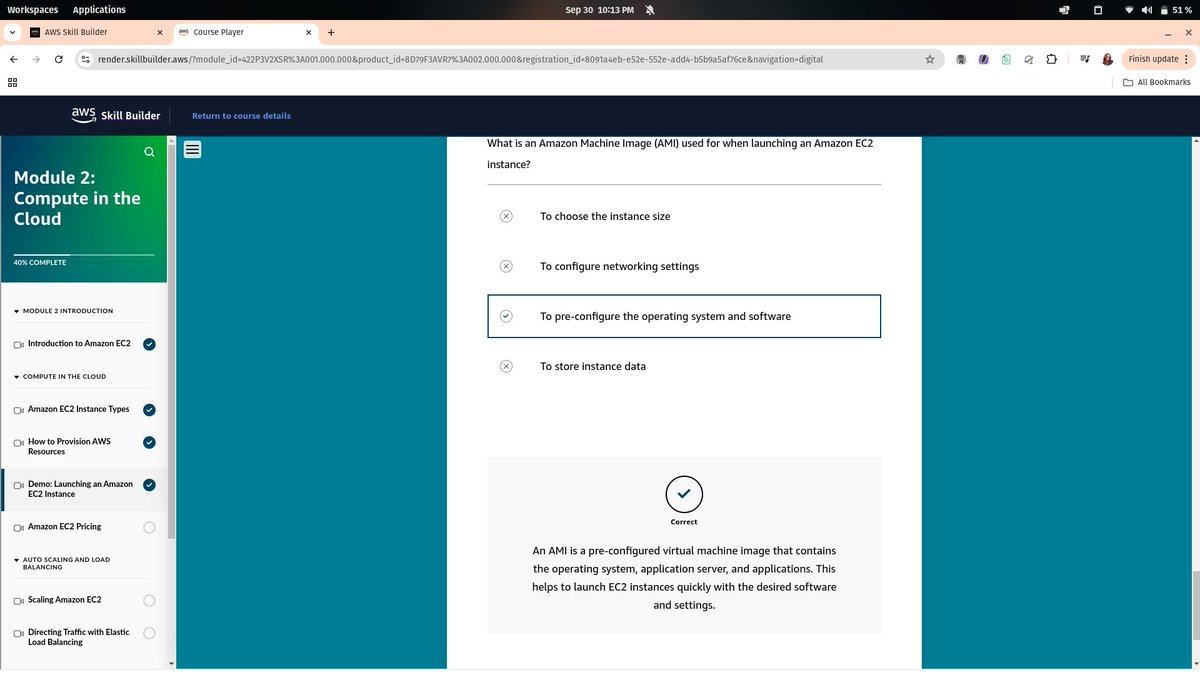Select the answer To pre-configure the operating system
Viewport: 1200px width, 675px height.
pyautogui.click(x=684, y=316)
